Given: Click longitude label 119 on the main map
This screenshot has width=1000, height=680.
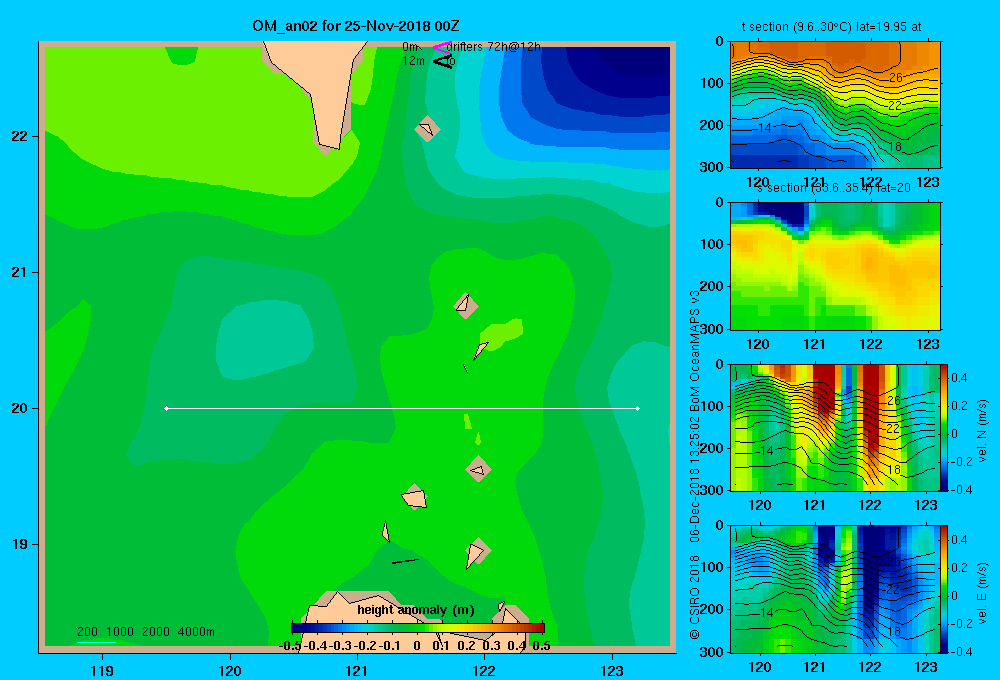Looking at the screenshot, I should pos(102,670).
